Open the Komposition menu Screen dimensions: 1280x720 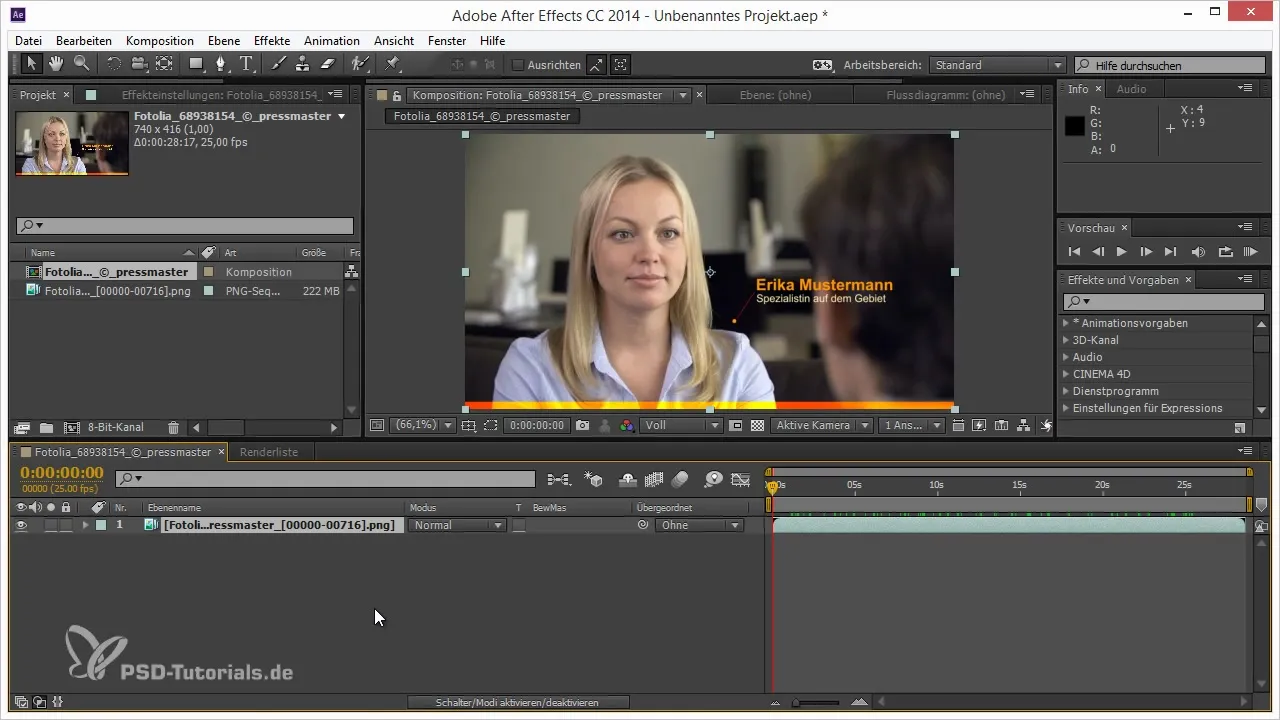pyautogui.click(x=160, y=41)
